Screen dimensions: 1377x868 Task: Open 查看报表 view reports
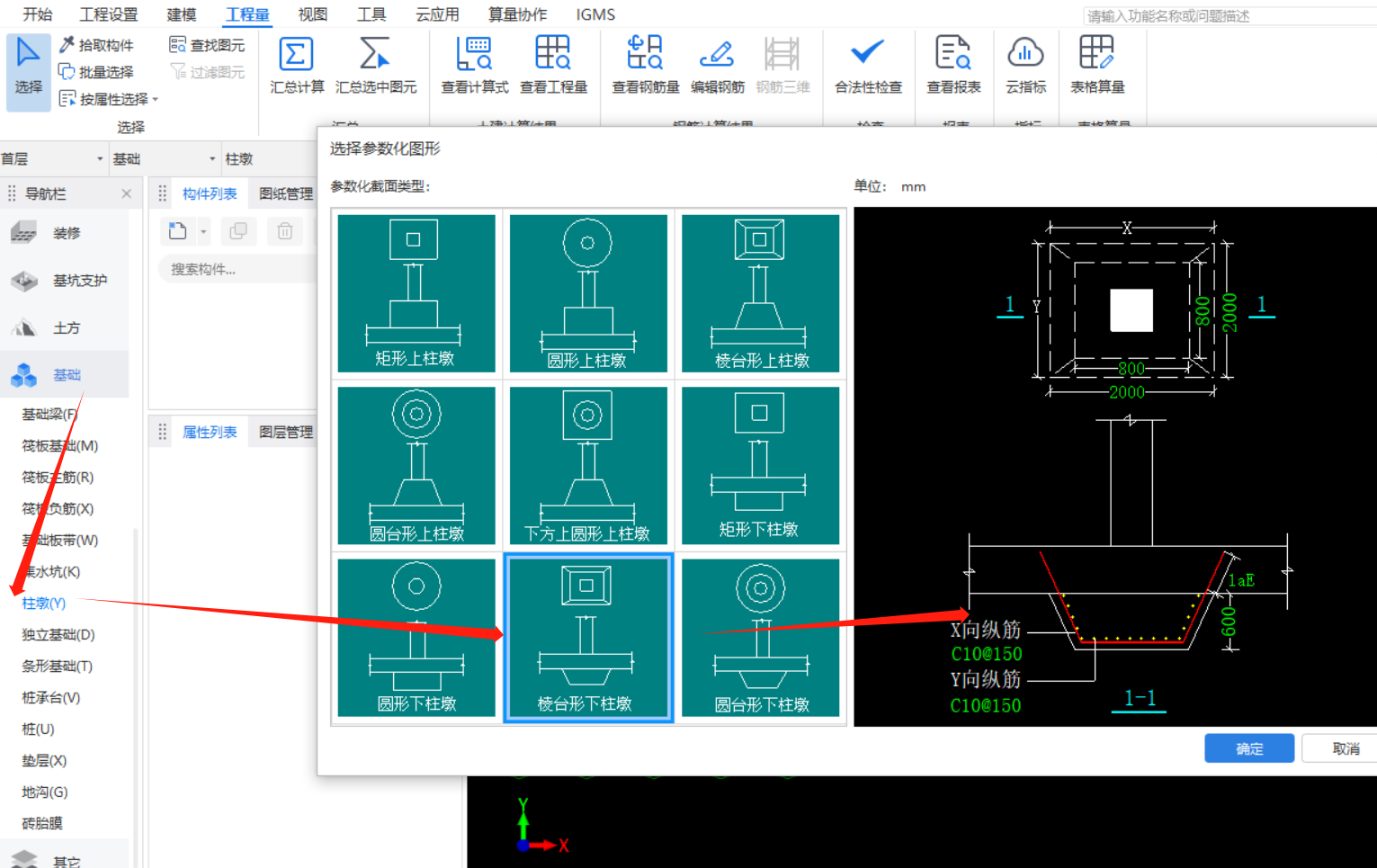coord(953,66)
